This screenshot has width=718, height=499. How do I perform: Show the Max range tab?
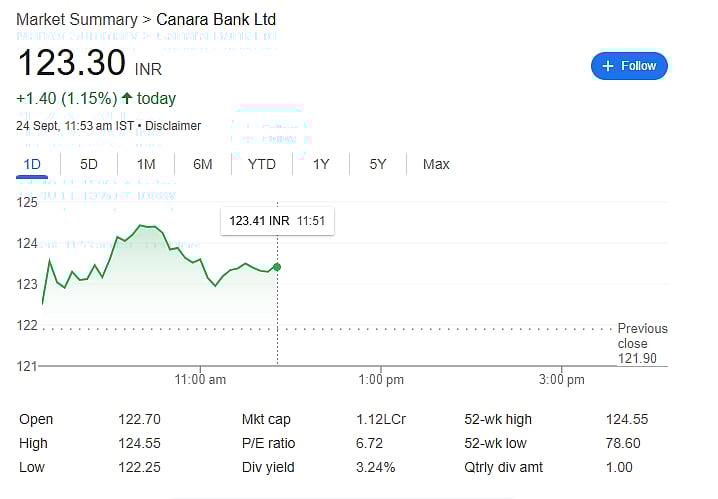pyautogui.click(x=436, y=164)
